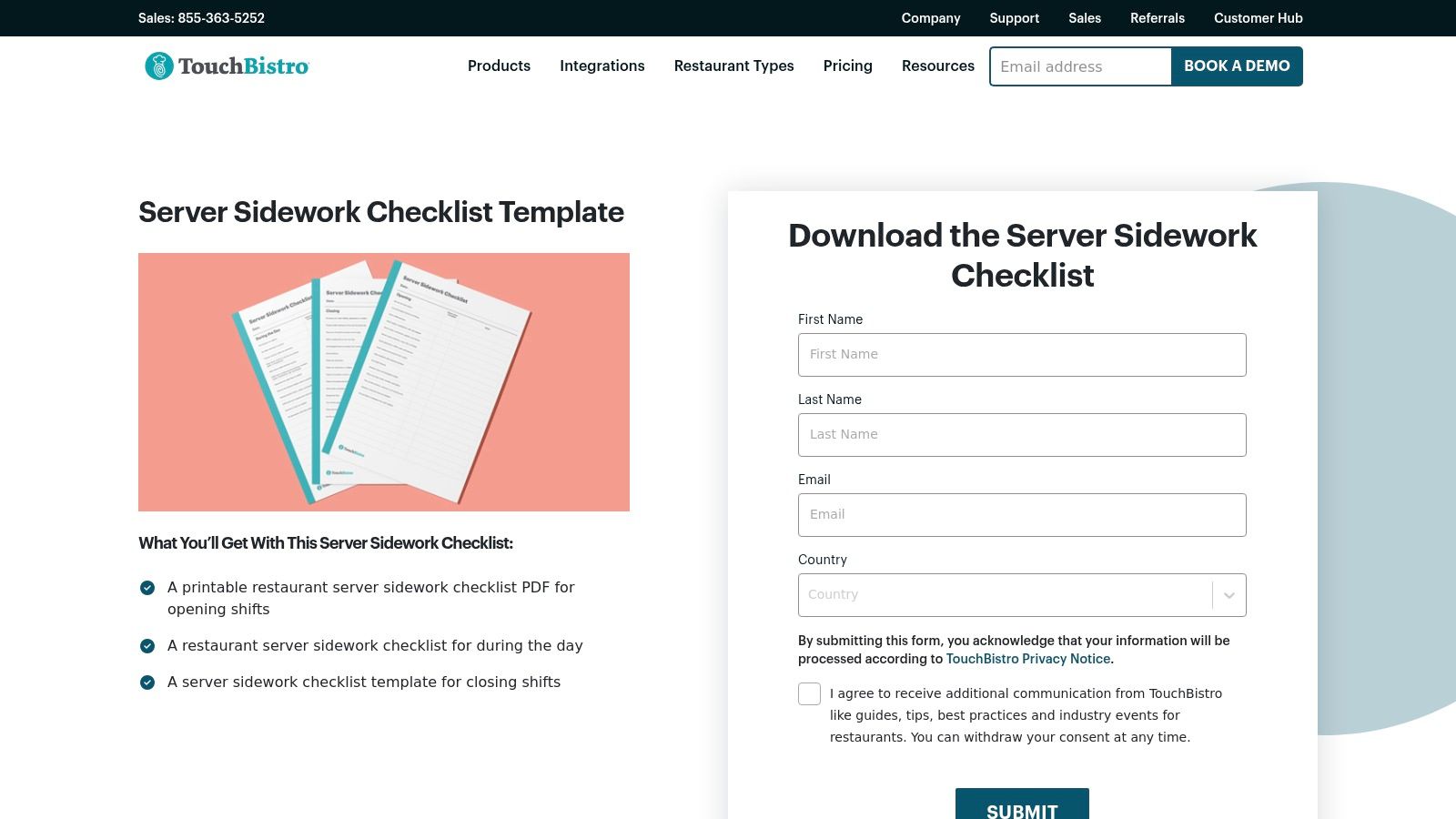Click the Pricing nav item
The width and height of the screenshot is (1456, 819).
point(847,66)
